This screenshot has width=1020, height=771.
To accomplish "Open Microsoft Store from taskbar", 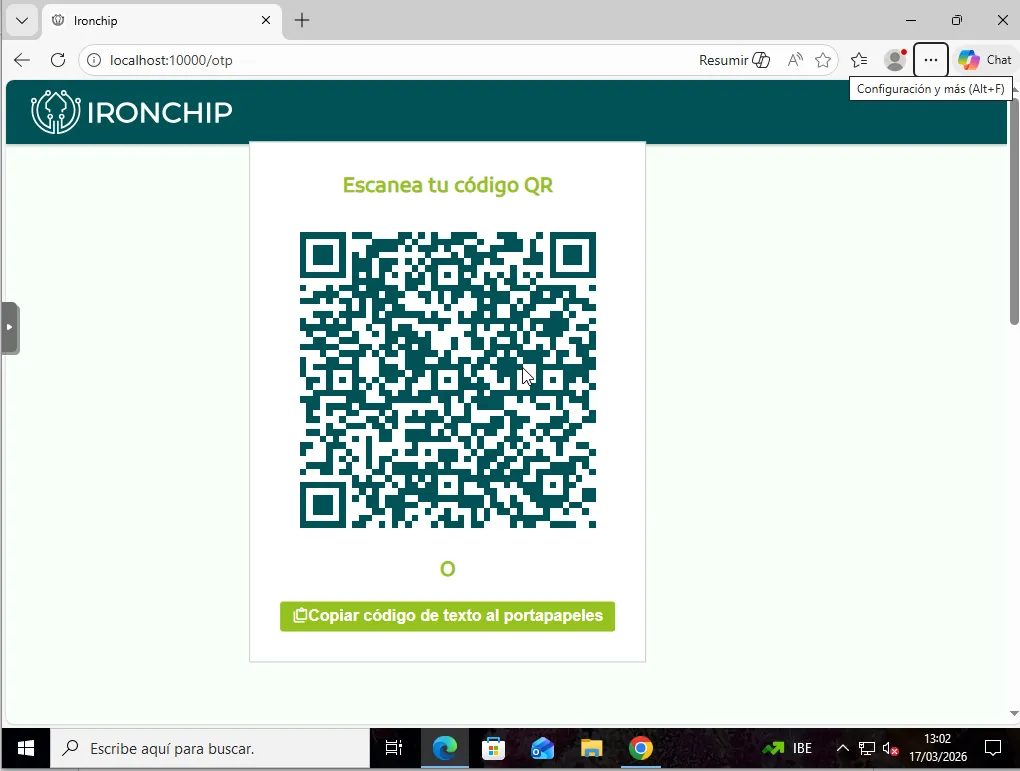I will coord(494,748).
